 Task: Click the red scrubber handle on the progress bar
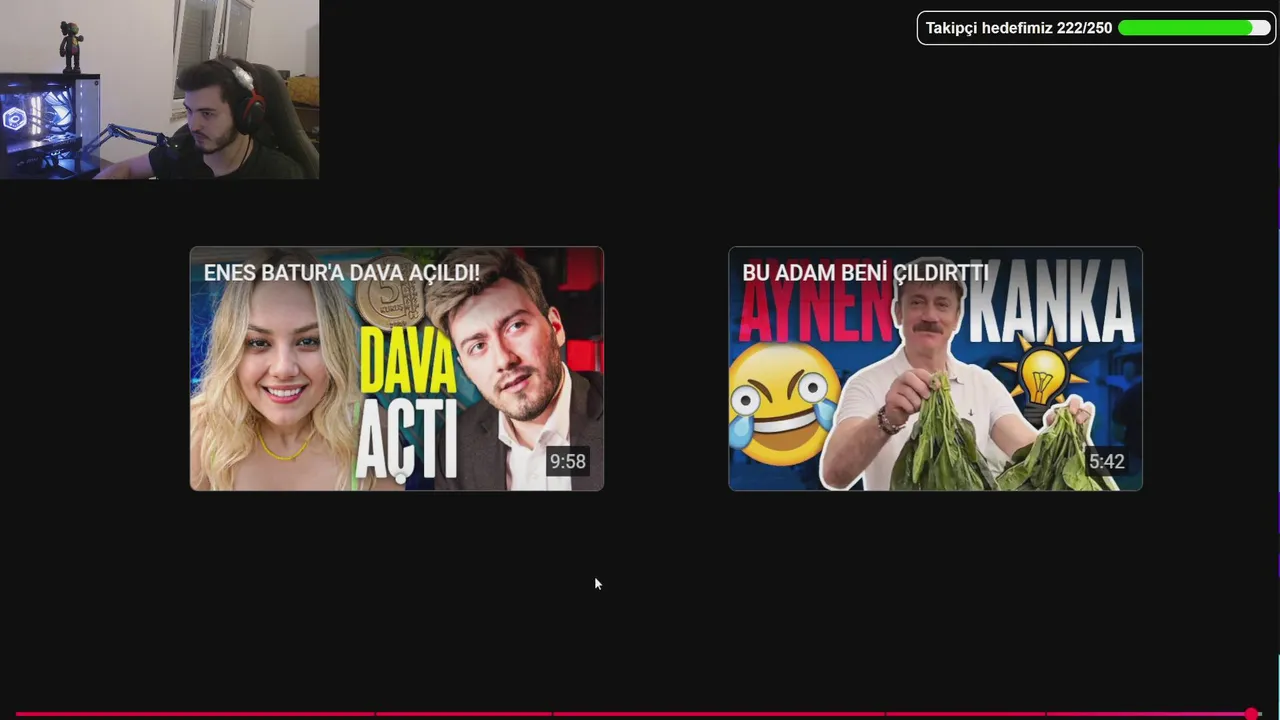tap(1251, 714)
